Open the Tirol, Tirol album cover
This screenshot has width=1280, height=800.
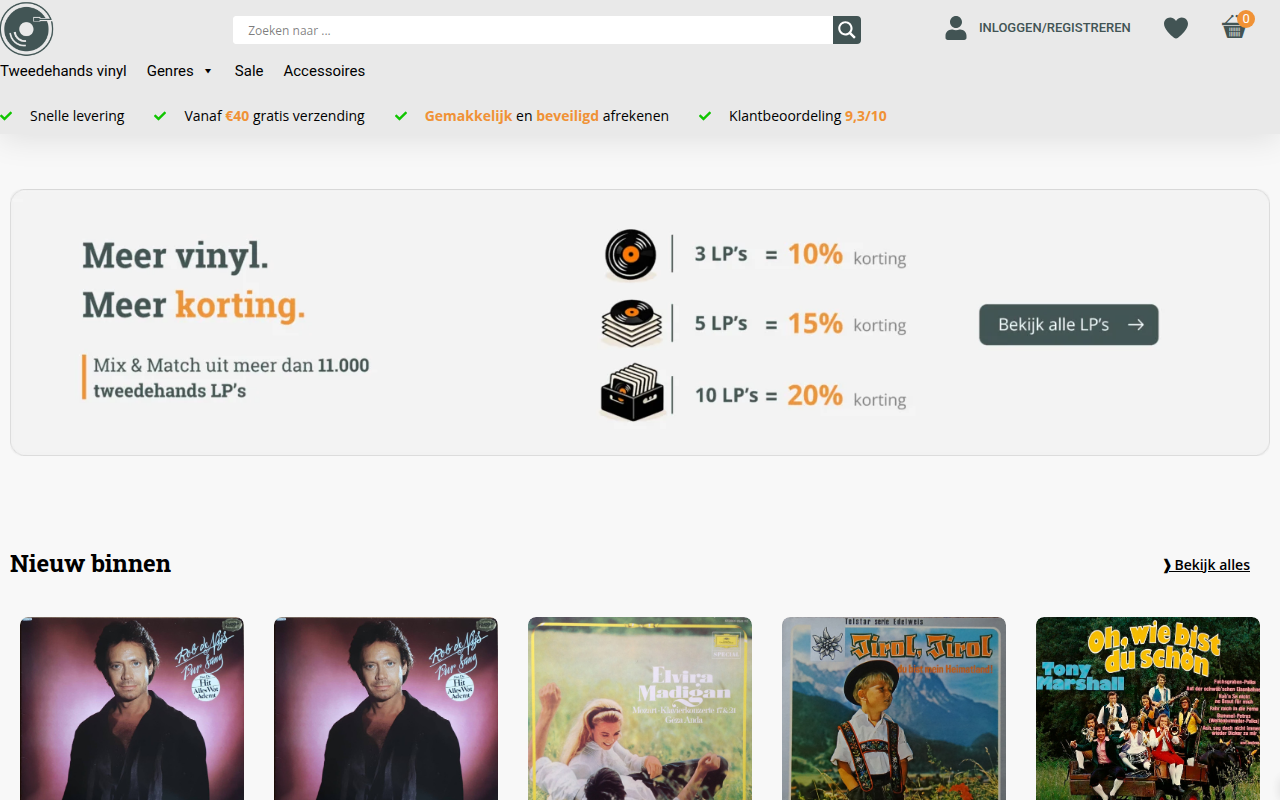point(894,708)
